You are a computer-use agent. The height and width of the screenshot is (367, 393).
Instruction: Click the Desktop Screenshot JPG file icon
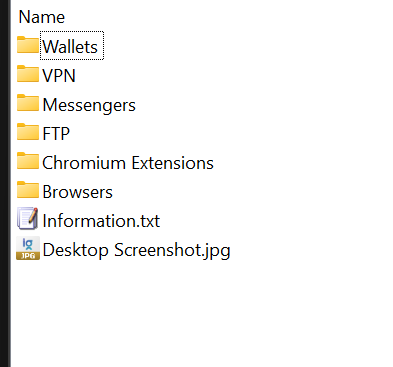click(x=28, y=248)
